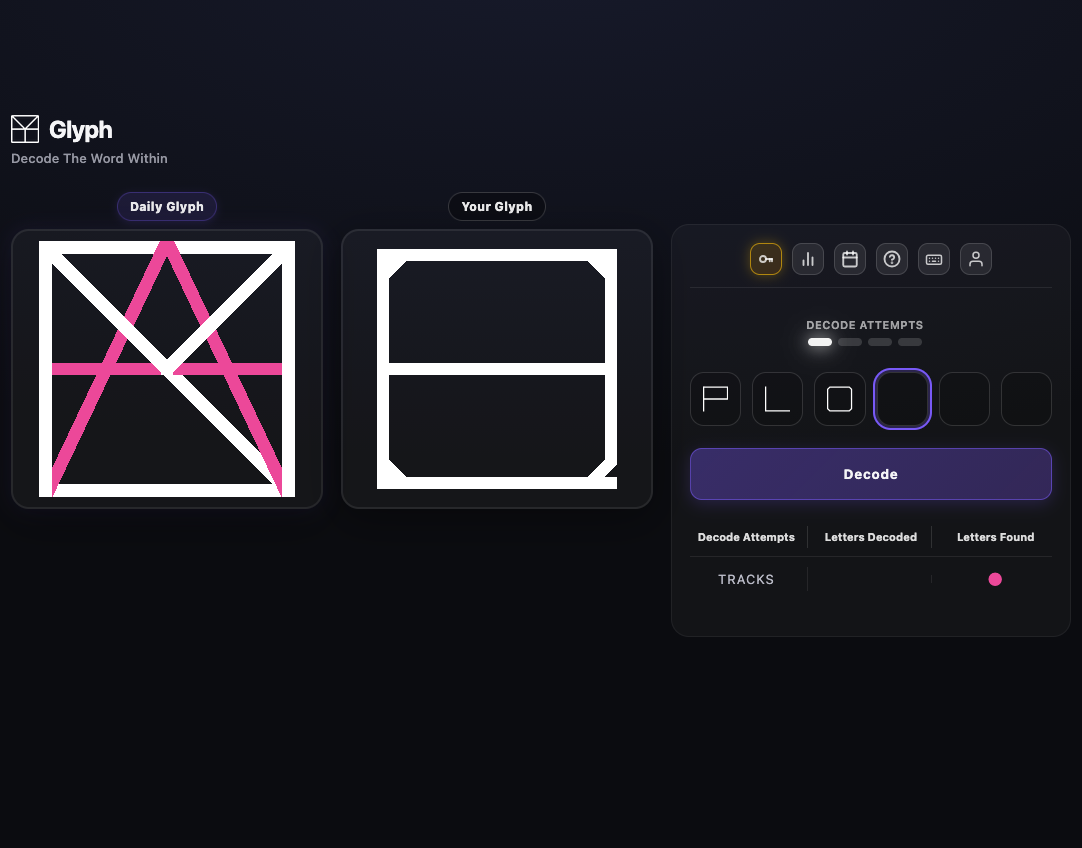This screenshot has width=1082, height=848.
Task: Open the keyboard settings icon
Action: (933, 259)
